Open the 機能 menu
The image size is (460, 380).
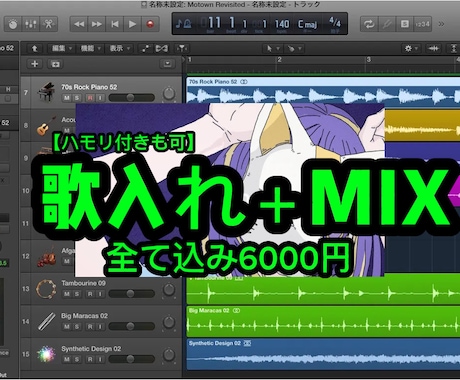click(91, 49)
